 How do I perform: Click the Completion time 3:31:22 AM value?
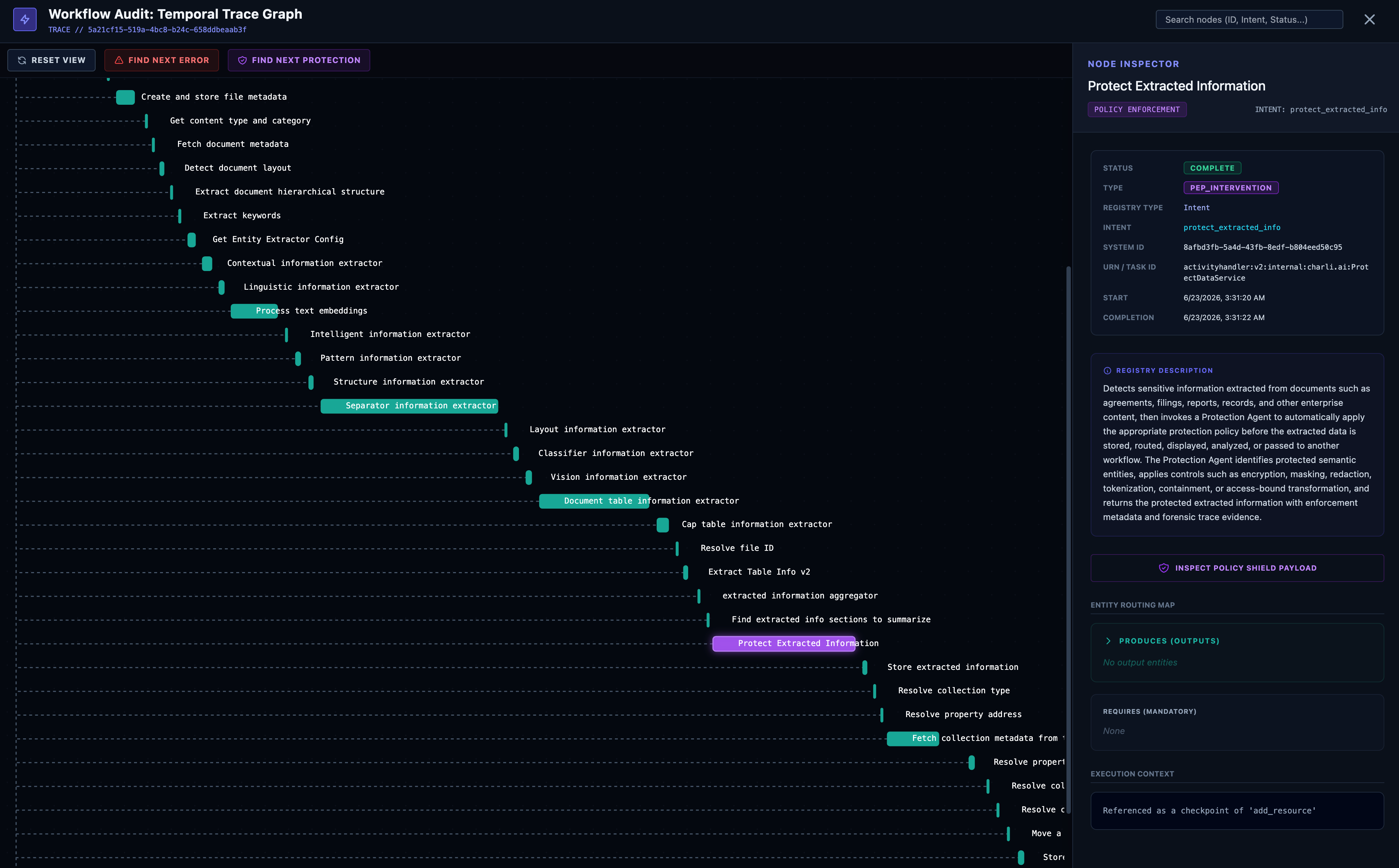tap(1224, 318)
